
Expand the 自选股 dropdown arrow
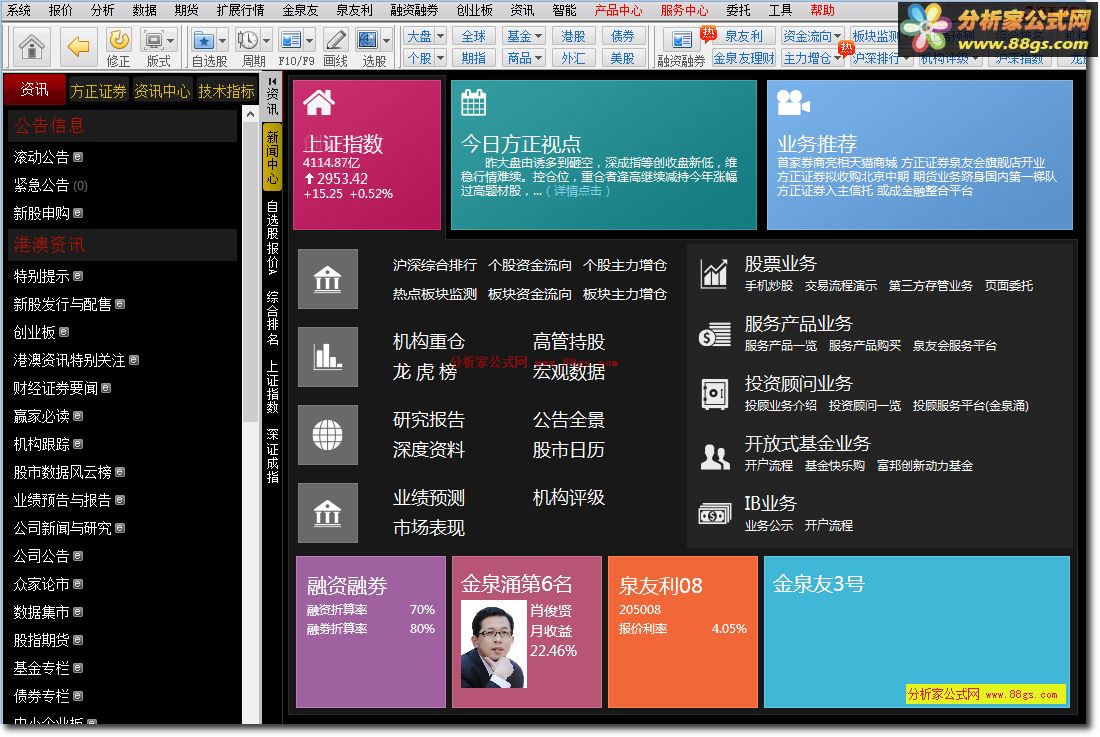pos(222,40)
